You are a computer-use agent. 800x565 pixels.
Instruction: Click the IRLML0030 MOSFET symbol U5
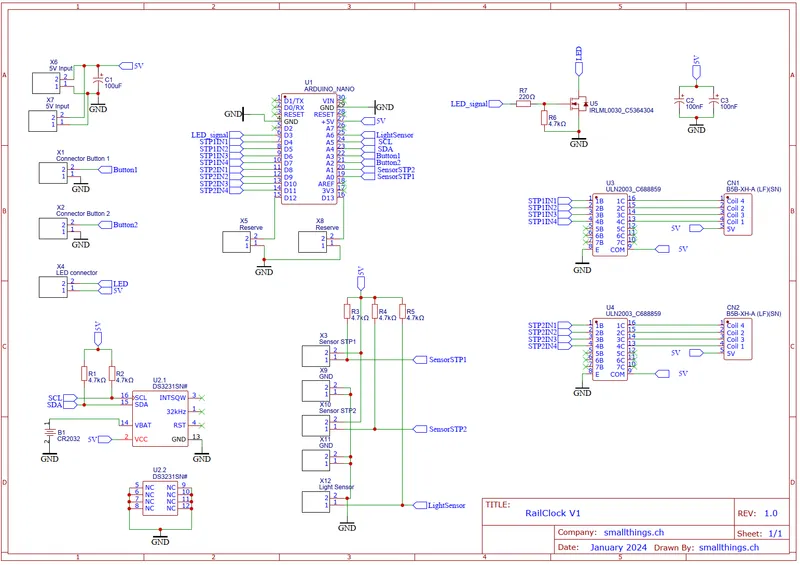[578, 104]
